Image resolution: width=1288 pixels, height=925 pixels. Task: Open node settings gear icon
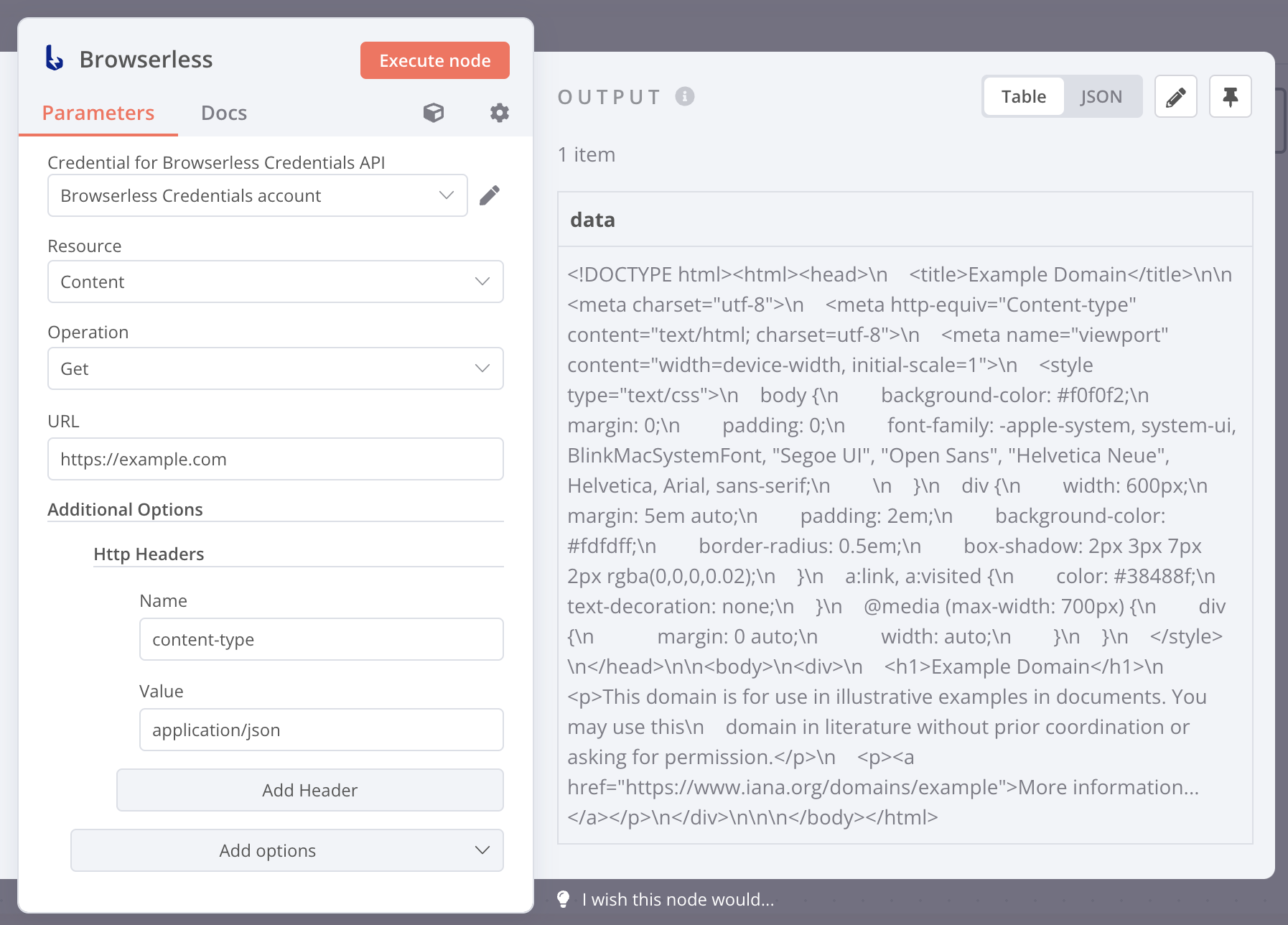click(500, 113)
